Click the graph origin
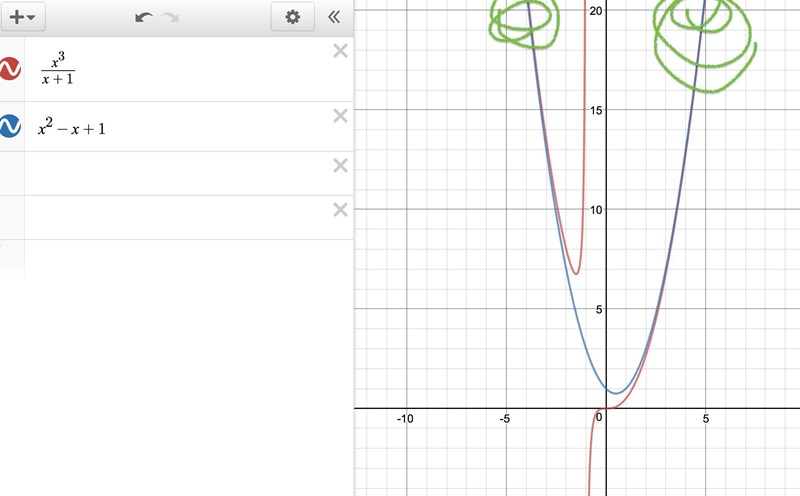The height and width of the screenshot is (496, 800). tap(606, 408)
